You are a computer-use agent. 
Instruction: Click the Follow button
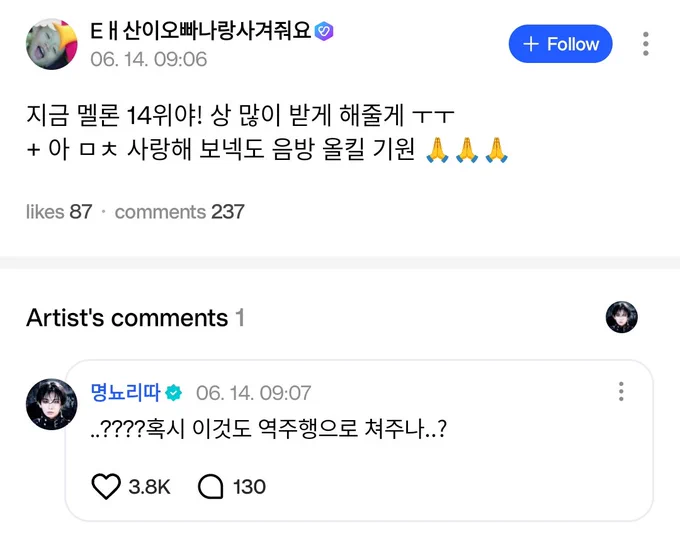pyautogui.click(x=560, y=44)
